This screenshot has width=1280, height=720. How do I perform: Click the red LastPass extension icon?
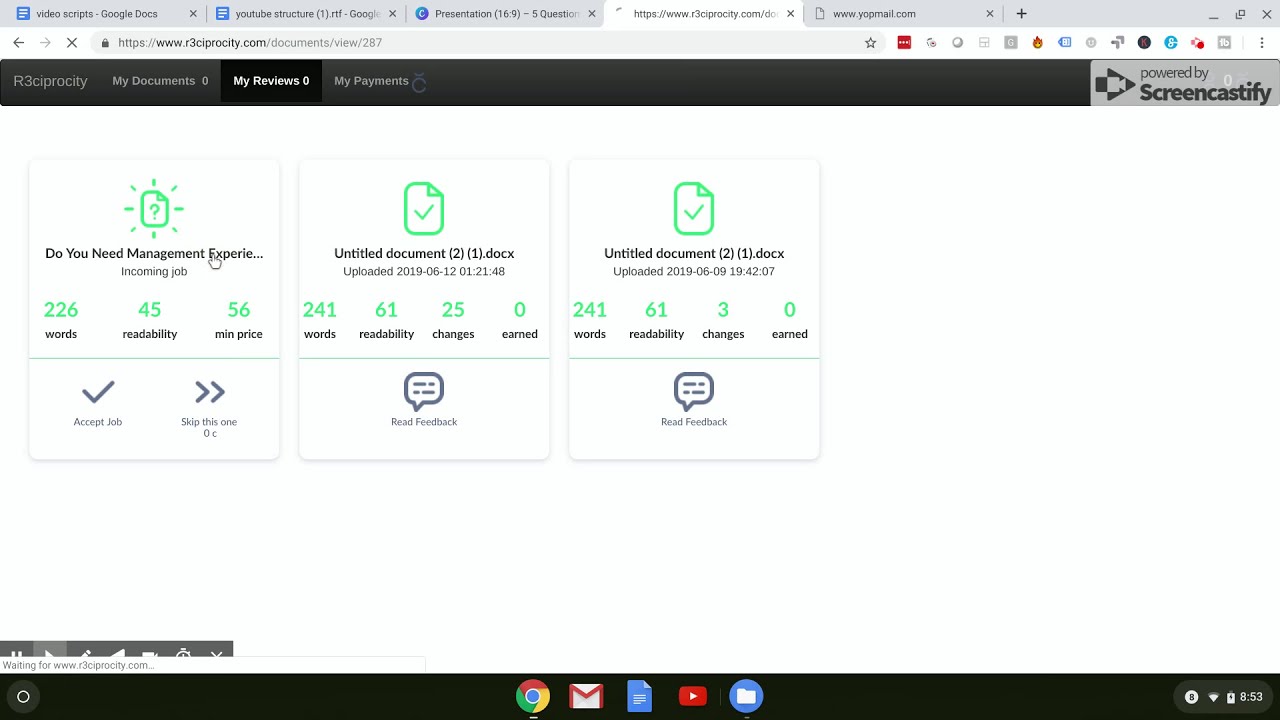click(x=904, y=43)
